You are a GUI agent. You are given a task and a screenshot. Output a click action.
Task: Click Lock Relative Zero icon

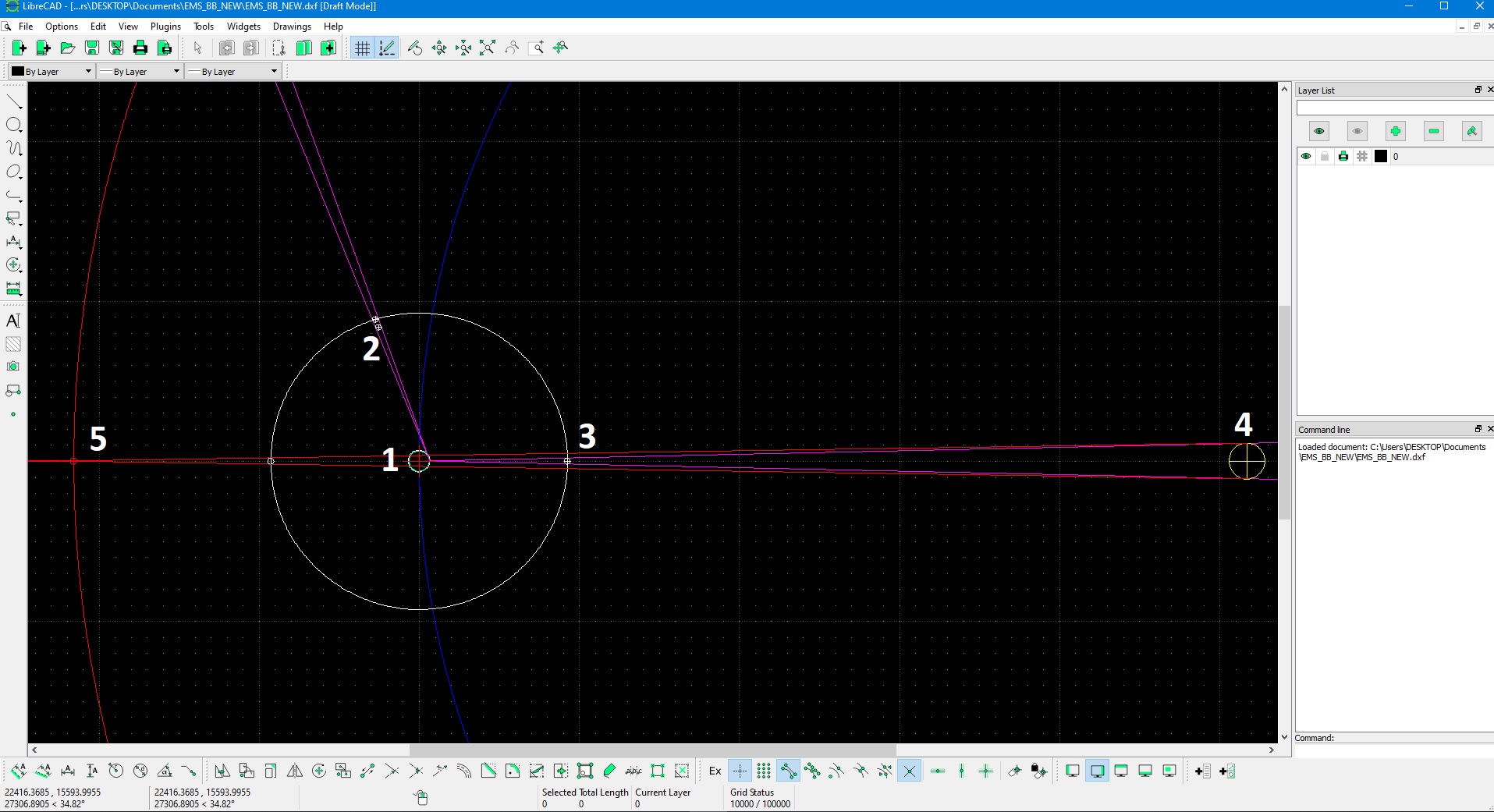(x=1038, y=771)
